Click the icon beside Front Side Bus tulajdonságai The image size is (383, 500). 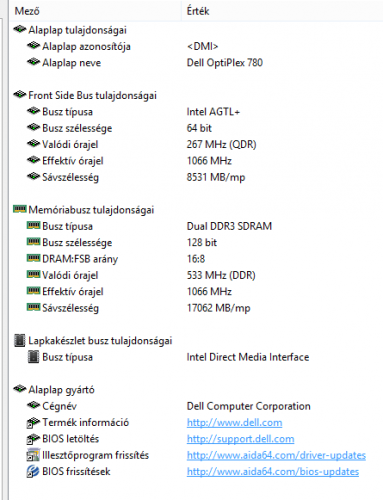(20, 95)
